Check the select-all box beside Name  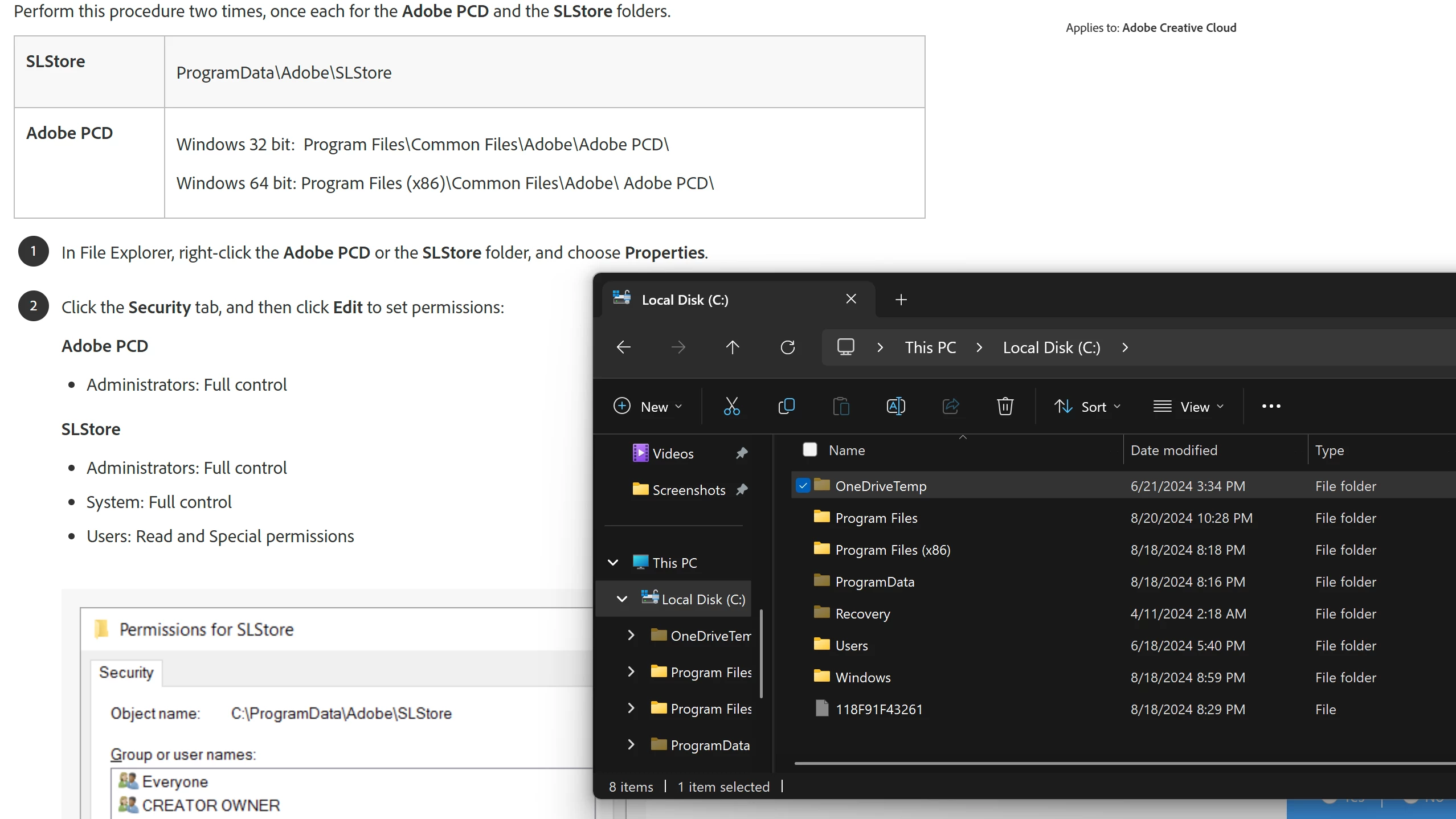pyautogui.click(x=809, y=449)
